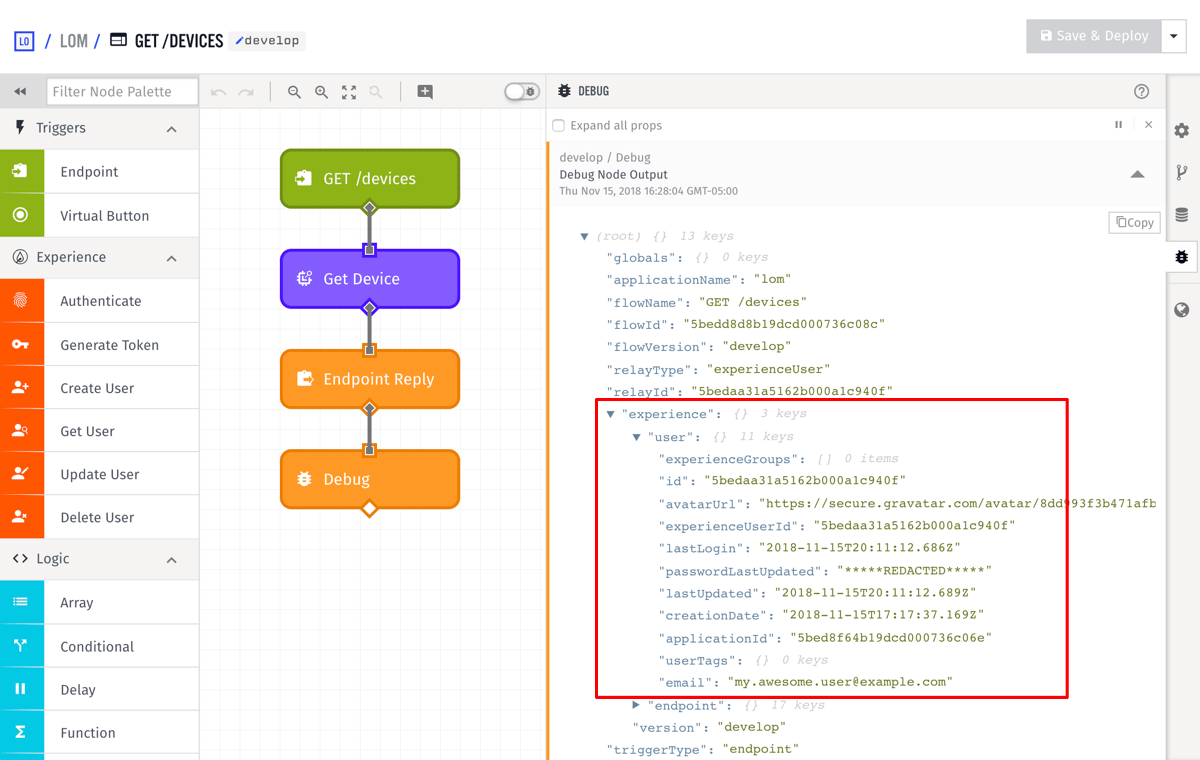Select the Authenticate palette node
Viewport: 1200px width, 760px height.
[99, 301]
